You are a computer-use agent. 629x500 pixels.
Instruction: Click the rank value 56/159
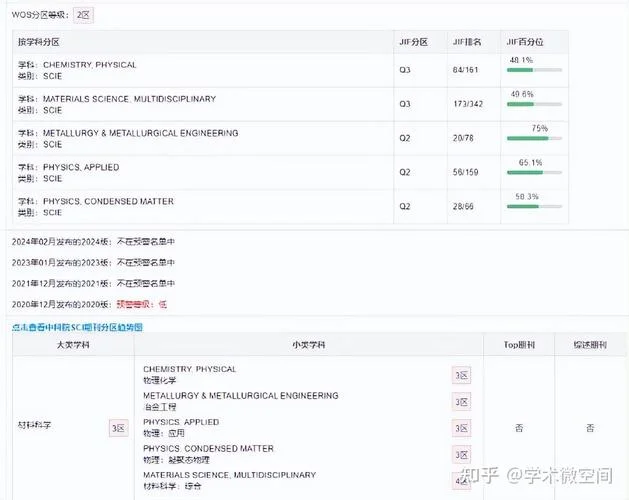point(465,172)
